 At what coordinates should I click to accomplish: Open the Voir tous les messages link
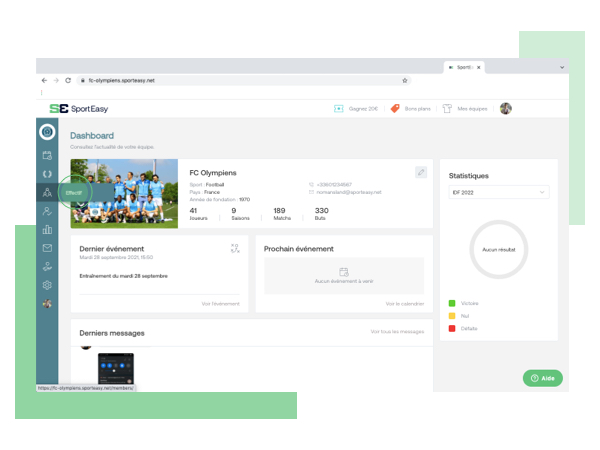[x=397, y=332]
